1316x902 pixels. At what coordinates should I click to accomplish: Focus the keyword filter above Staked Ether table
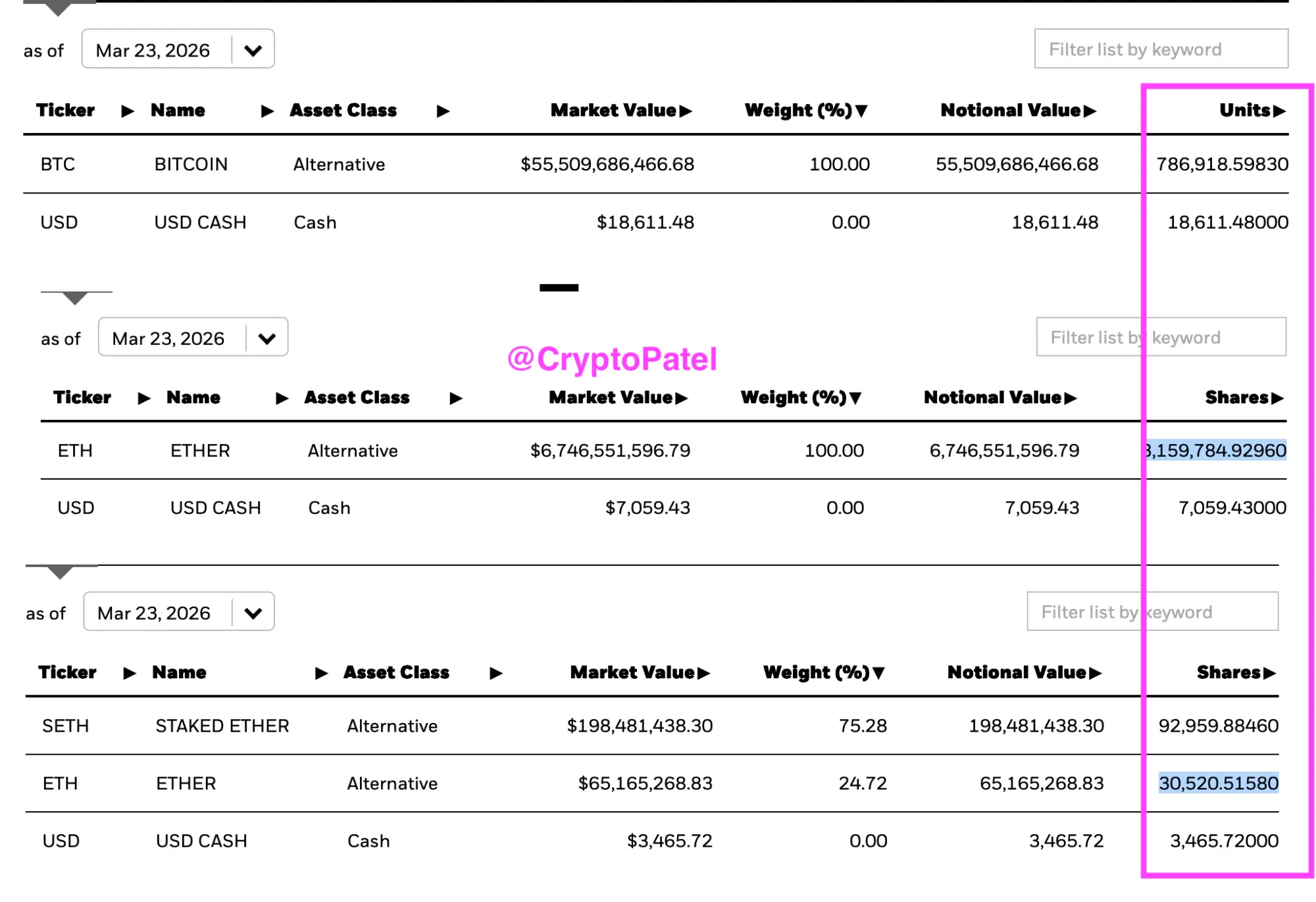(1152, 612)
